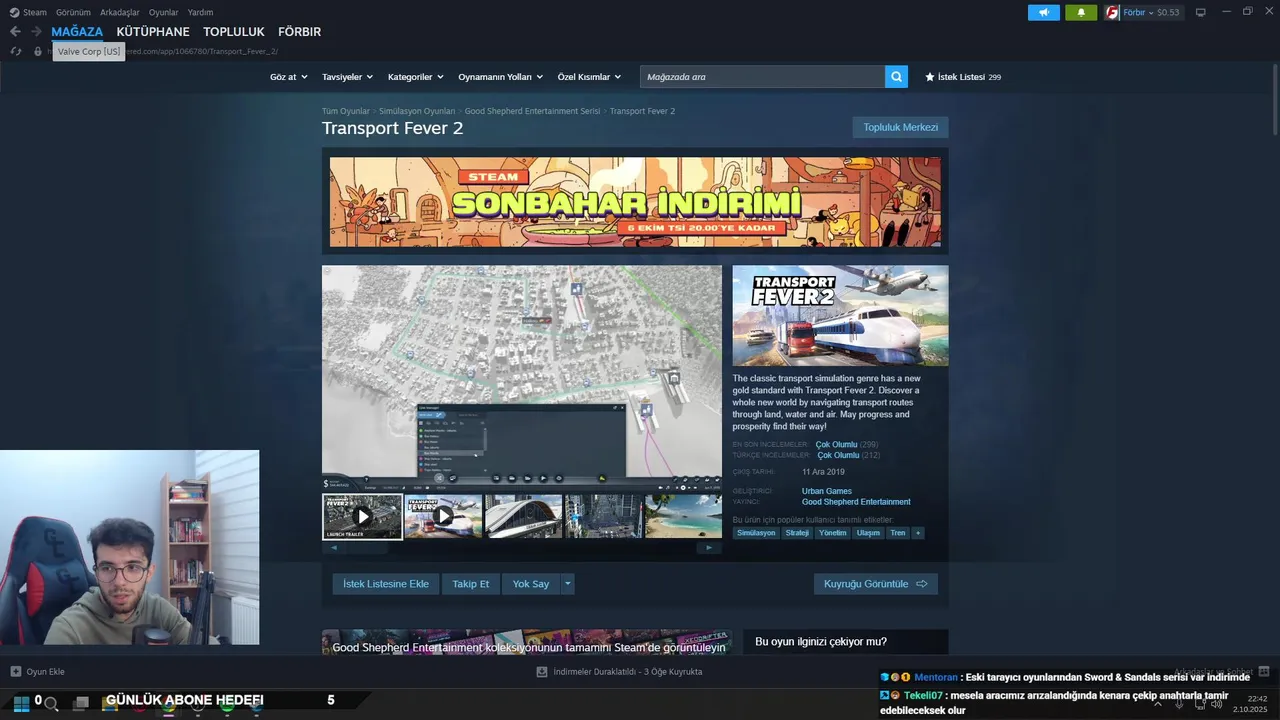Go forward with the right arrow
Screen dimensions: 1280x720
(36, 32)
